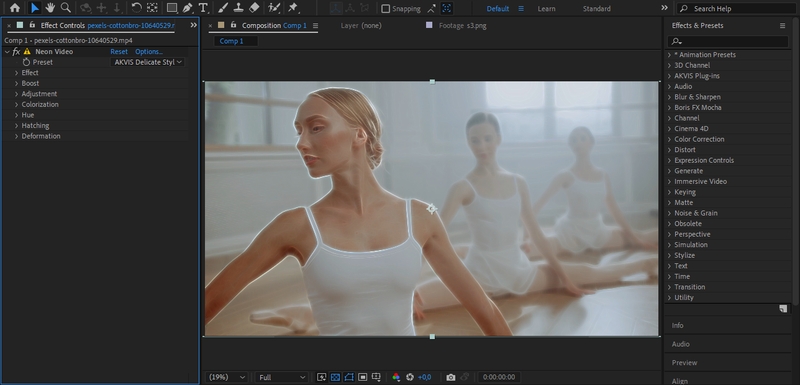This screenshot has width=800, height=385.
Task: Select the Puppet Pin tool
Action: pyautogui.click(x=293, y=8)
